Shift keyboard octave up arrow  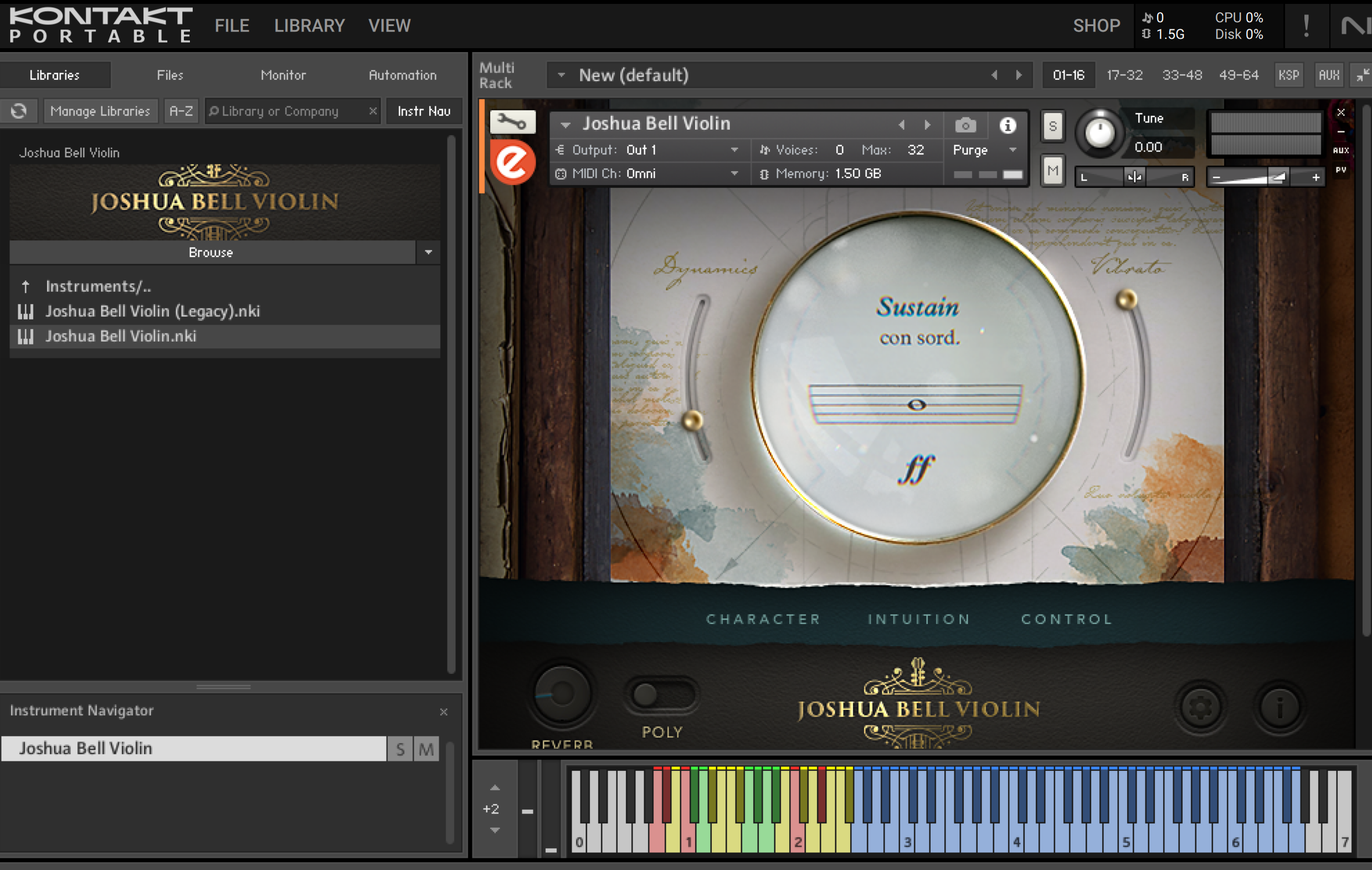coord(495,788)
